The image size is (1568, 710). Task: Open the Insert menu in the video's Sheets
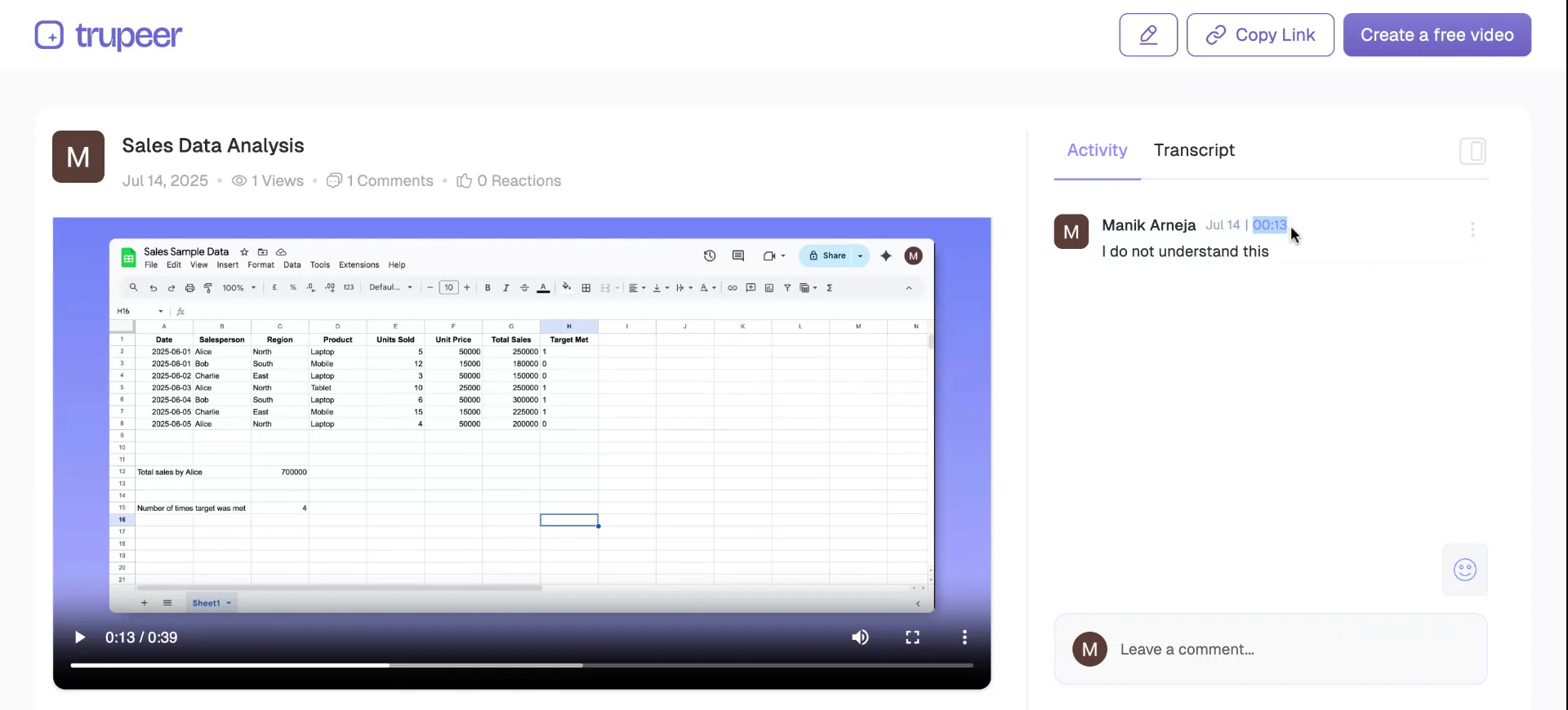(228, 265)
